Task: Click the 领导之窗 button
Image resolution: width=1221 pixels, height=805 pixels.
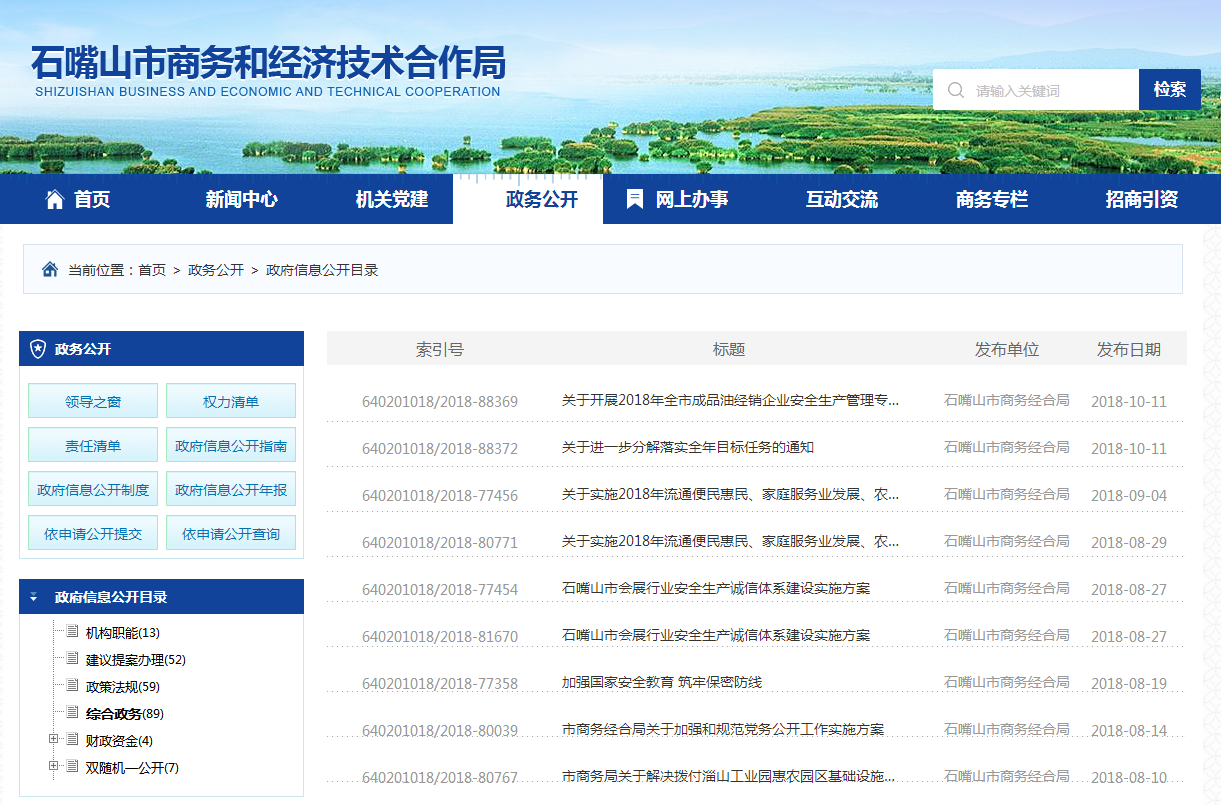Action: [93, 402]
